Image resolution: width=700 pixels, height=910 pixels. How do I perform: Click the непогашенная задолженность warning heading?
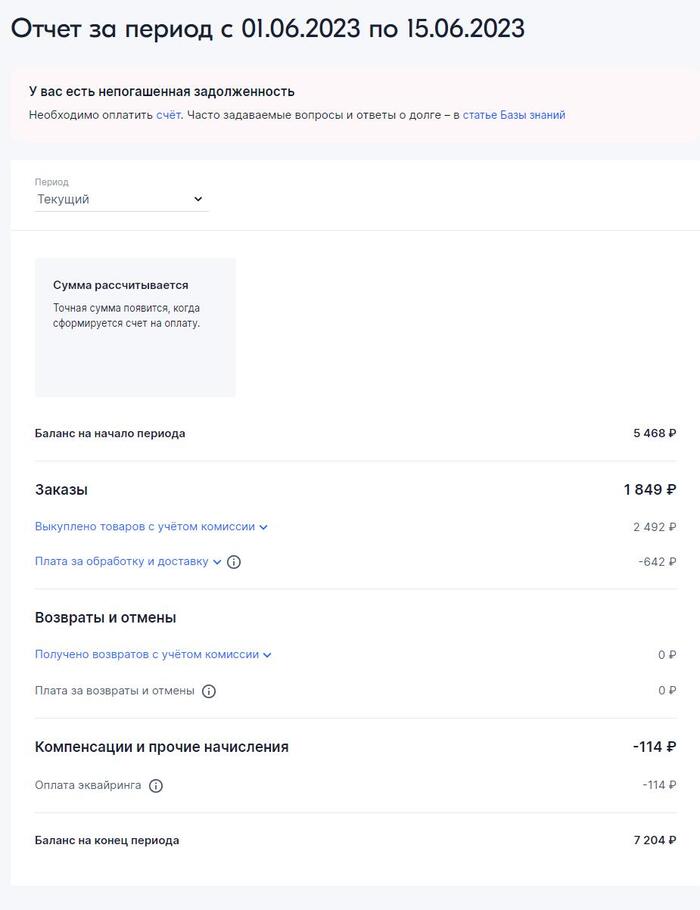[x=161, y=92]
